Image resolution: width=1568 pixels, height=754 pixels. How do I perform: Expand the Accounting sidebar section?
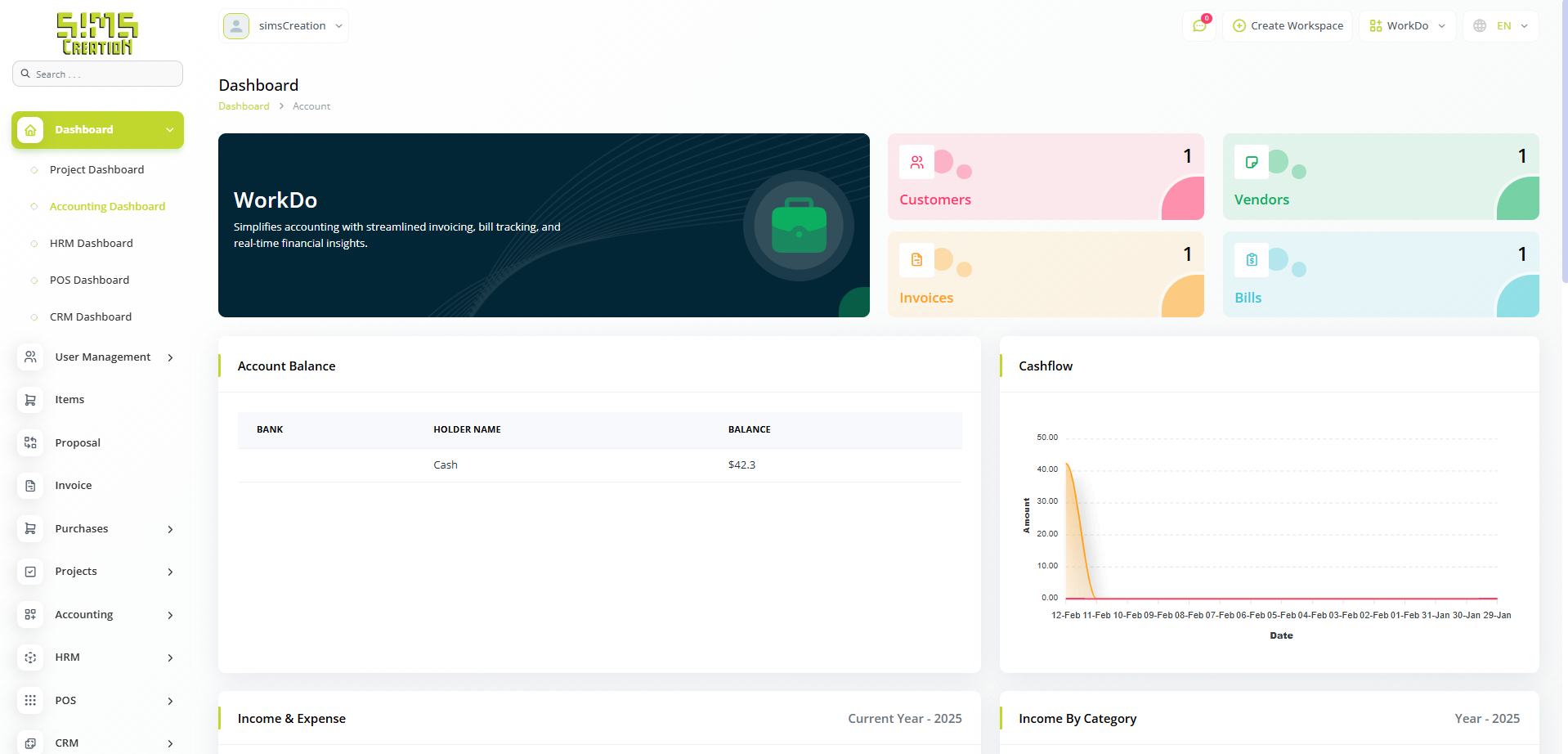98,615
